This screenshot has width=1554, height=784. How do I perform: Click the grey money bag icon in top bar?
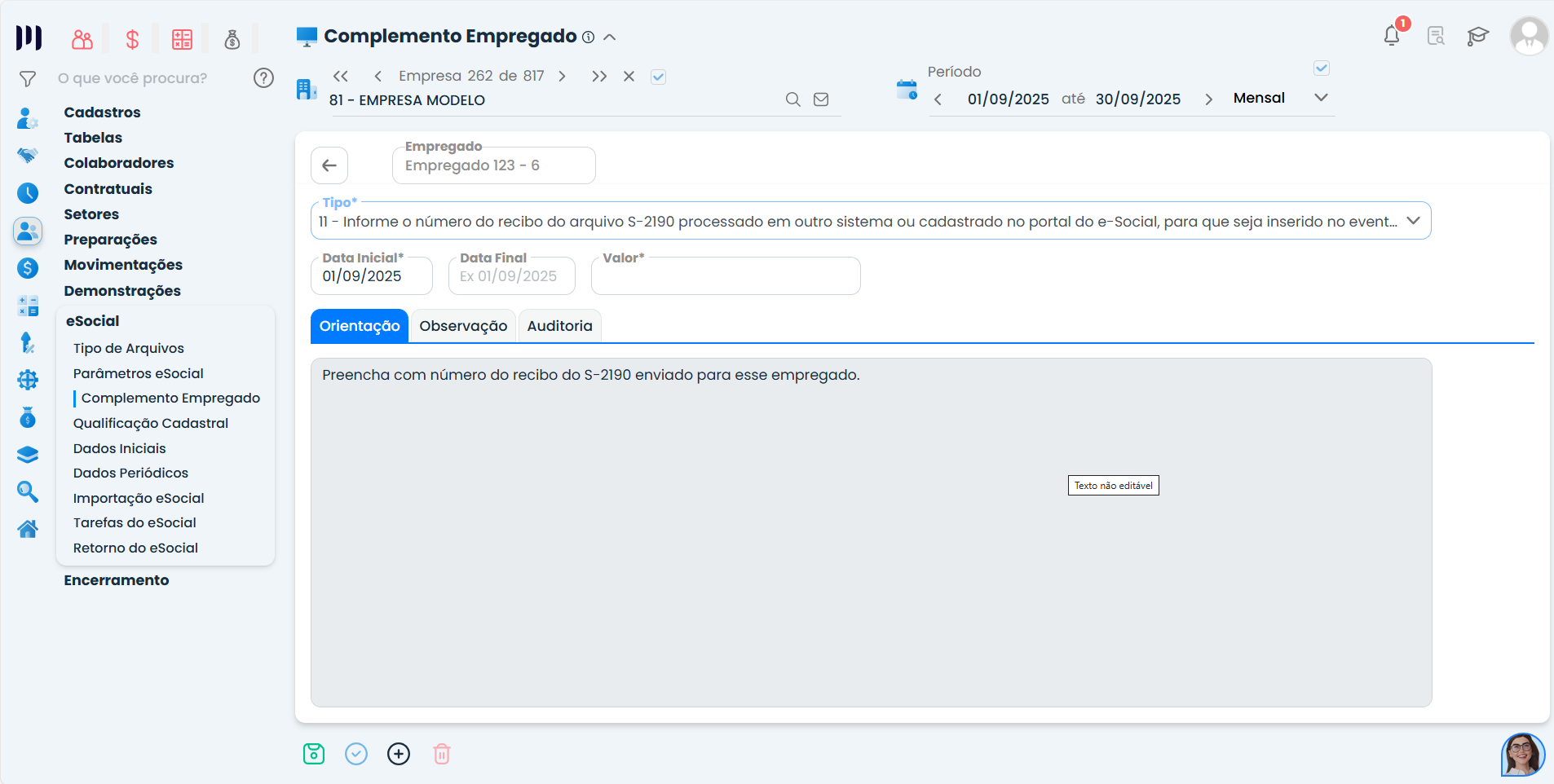coord(232,39)
